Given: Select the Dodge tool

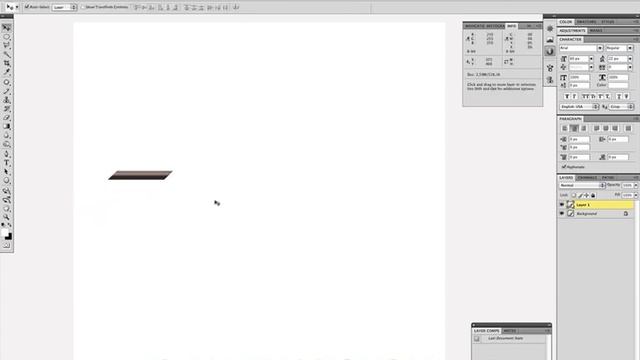Looking at the screenshot, I should 7,144.
